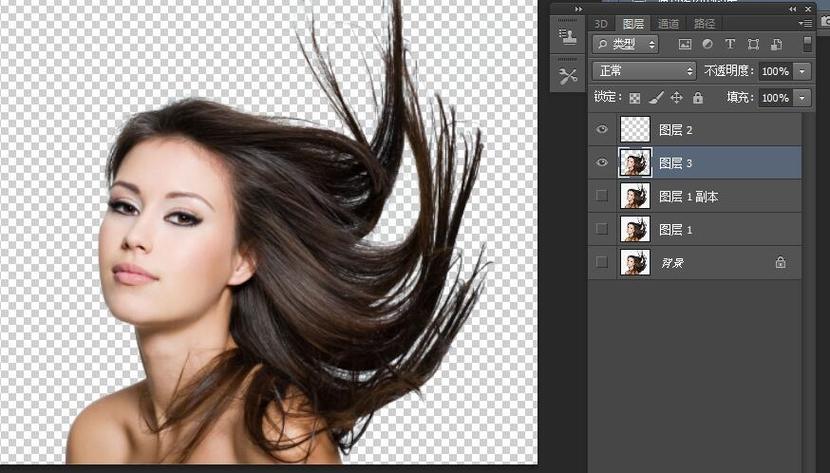
Task: Switch to the 路径 tab
Action: (704, 24)
